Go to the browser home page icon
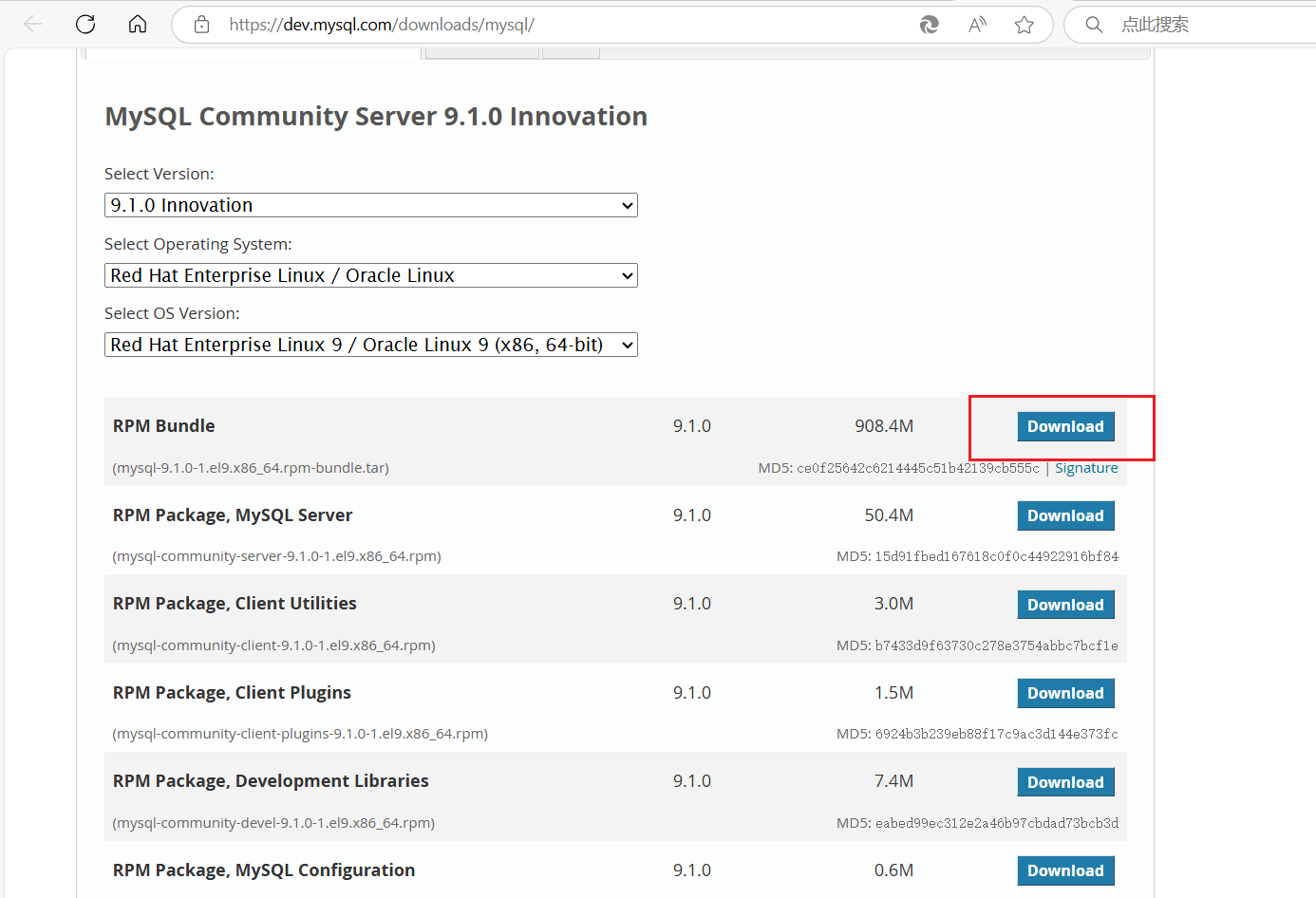Viewport: 1316px width, 898px height. click(x=138, y=25)
